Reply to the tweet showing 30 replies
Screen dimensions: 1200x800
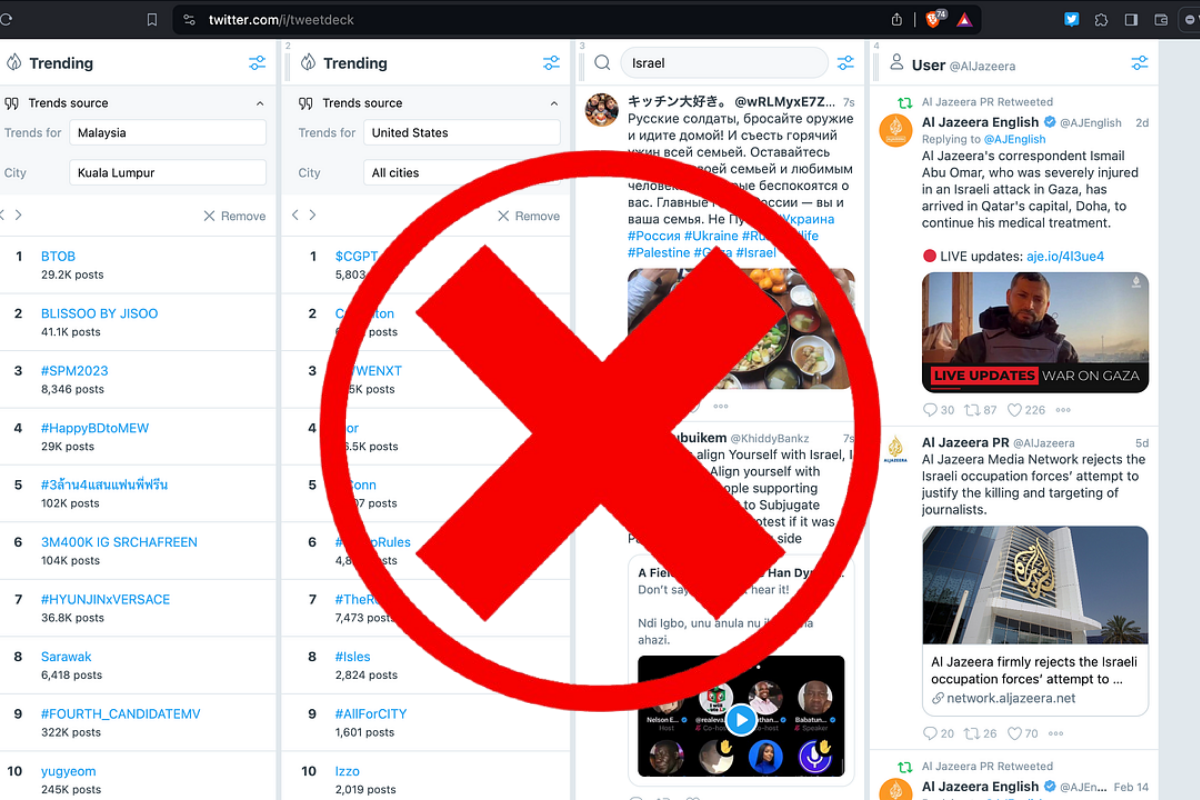[x=930, y=410]
